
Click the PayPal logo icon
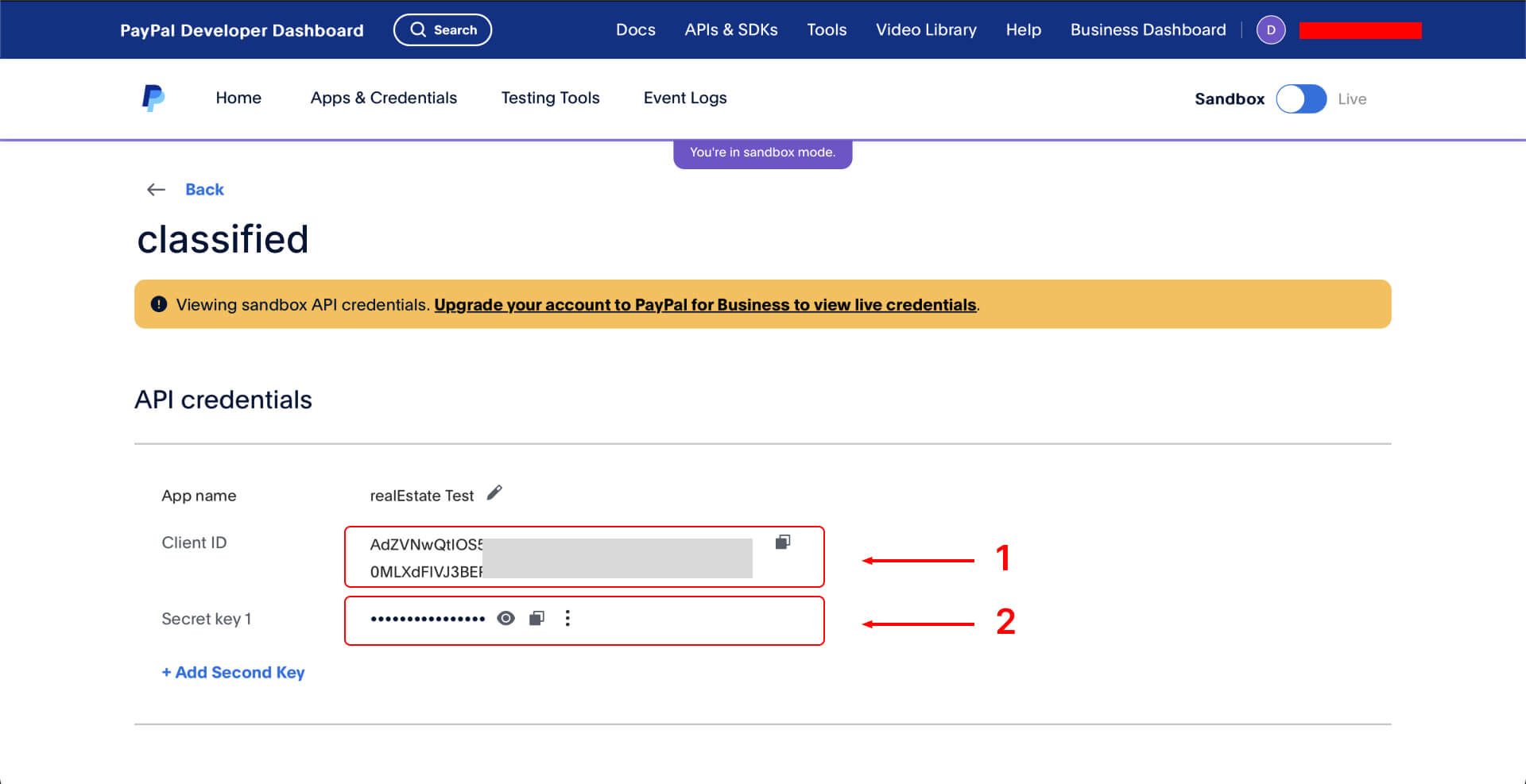(x=153, y=98)
